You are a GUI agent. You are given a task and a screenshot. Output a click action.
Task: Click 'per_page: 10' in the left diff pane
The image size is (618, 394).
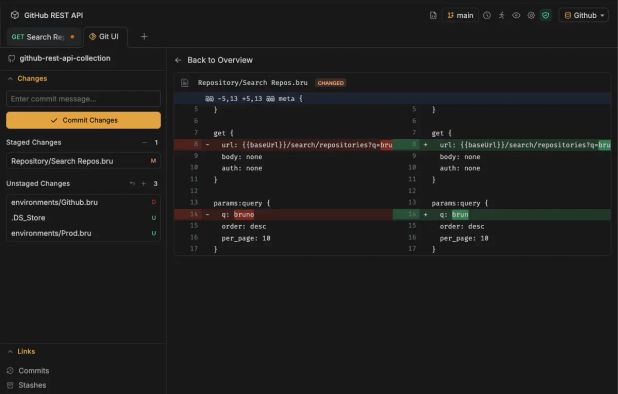tap(246, 238)
